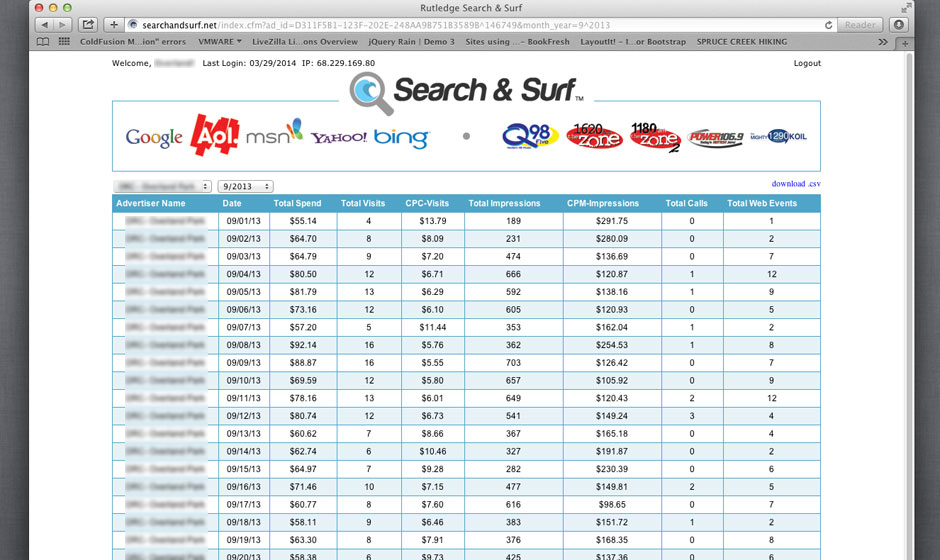Open LiveZilla Overview bookmark
940x560 pixels.
305,42
